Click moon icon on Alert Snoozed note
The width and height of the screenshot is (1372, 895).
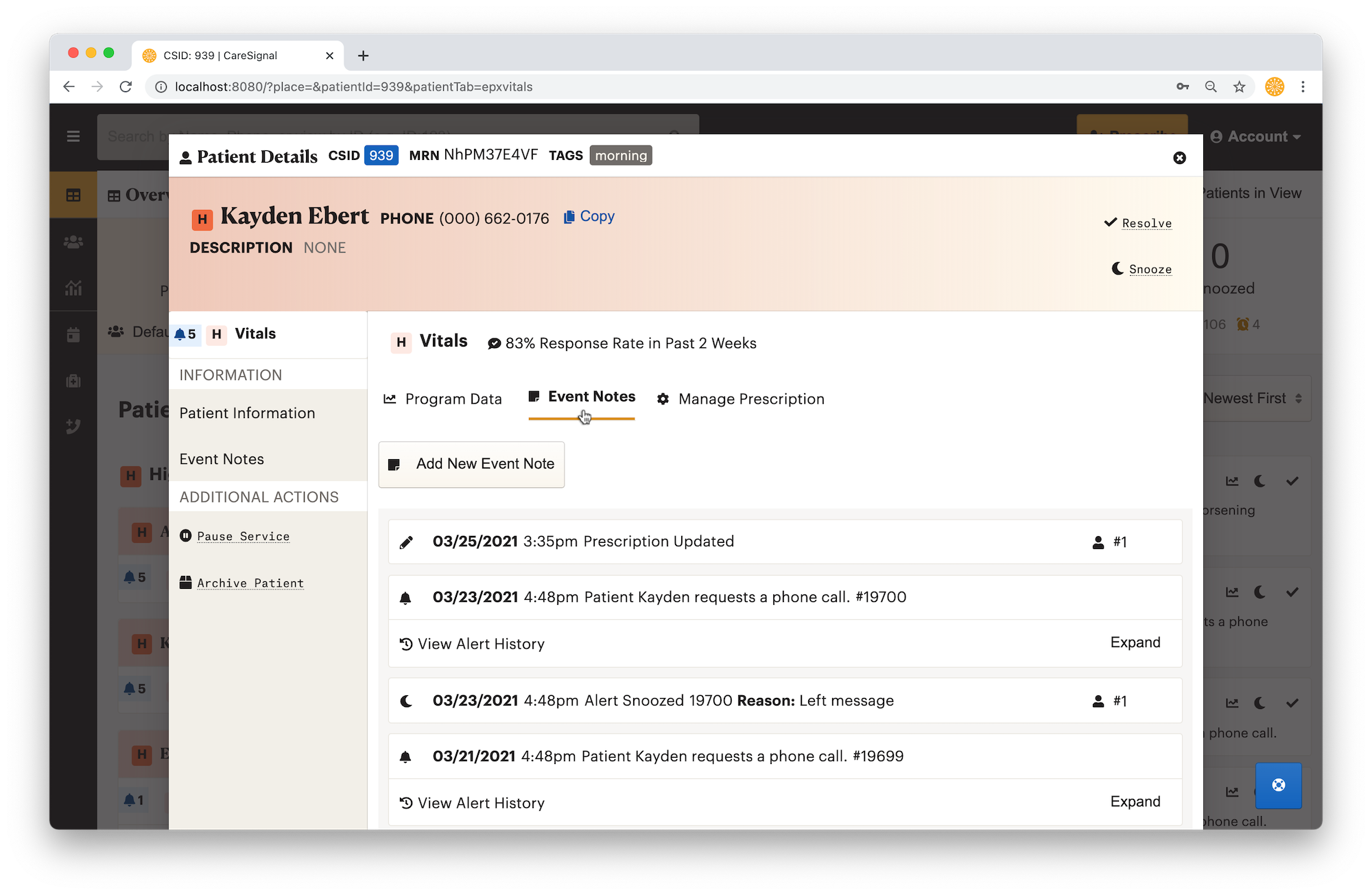tap(406, 701)
